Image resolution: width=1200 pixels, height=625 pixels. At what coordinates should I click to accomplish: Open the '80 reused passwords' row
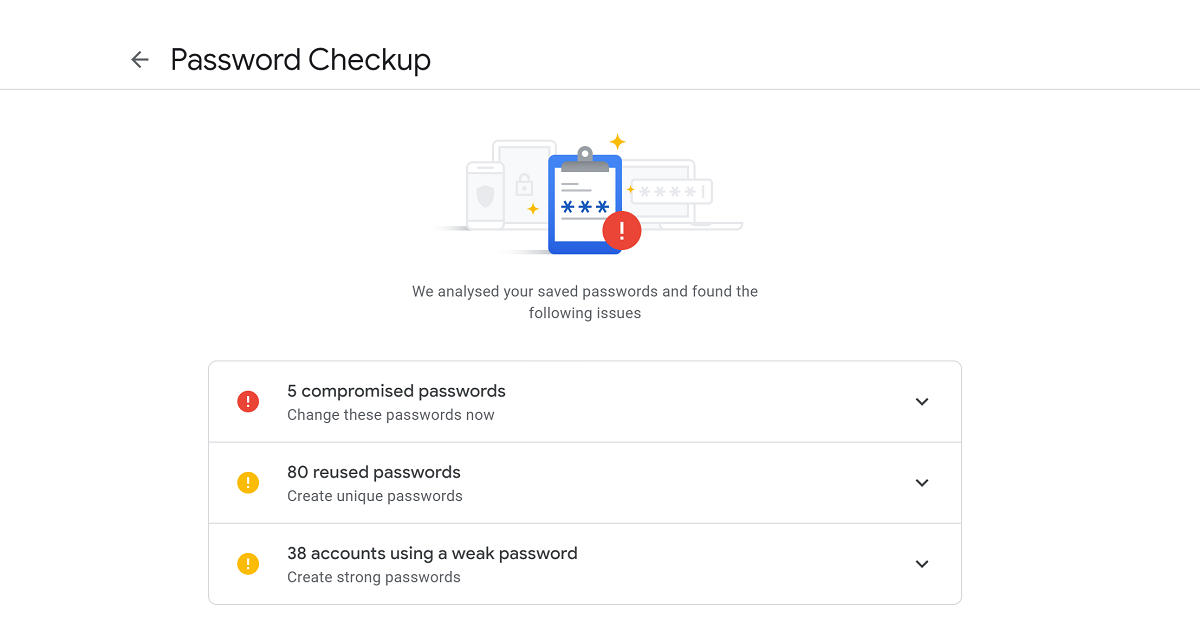pos(585,483)
